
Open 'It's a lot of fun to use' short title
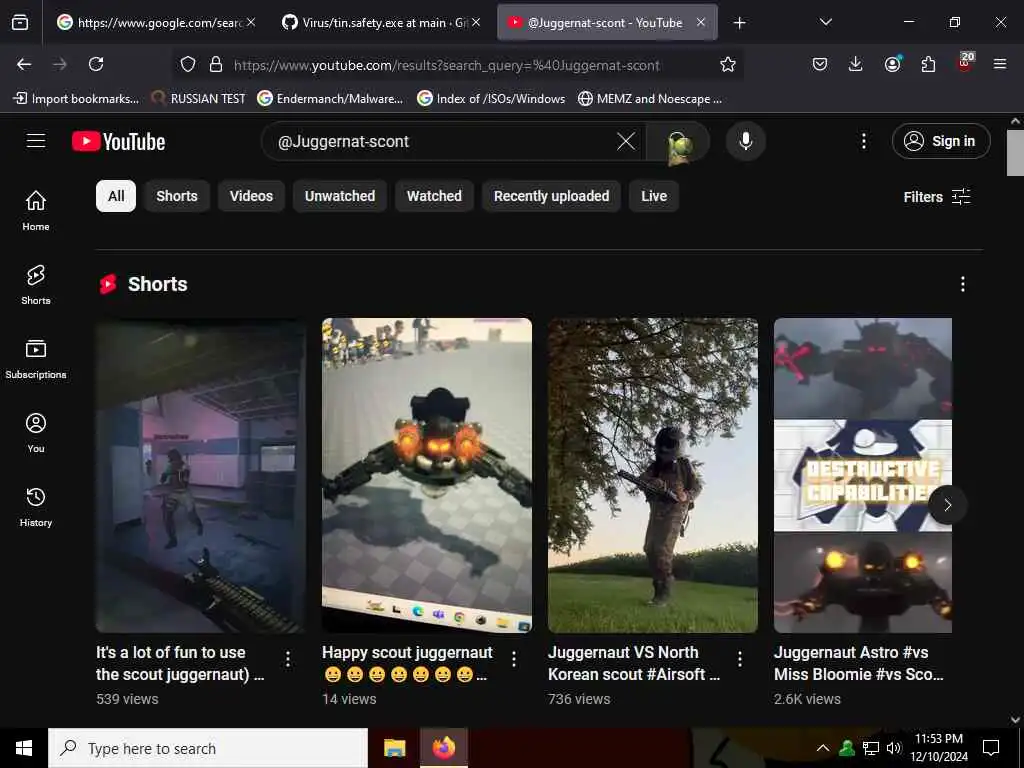tap(180, 663)
